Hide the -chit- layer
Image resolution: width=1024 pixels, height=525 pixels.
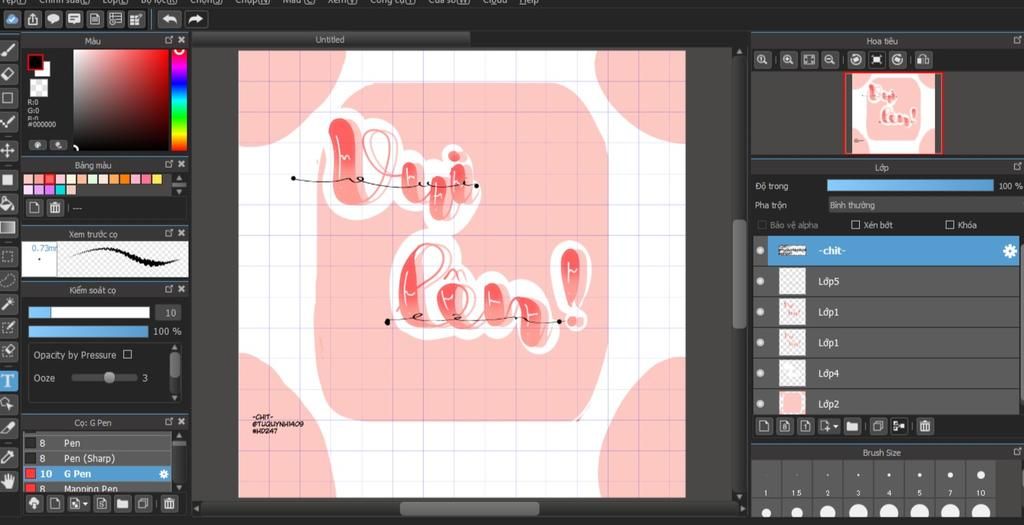tap(760, 251)
